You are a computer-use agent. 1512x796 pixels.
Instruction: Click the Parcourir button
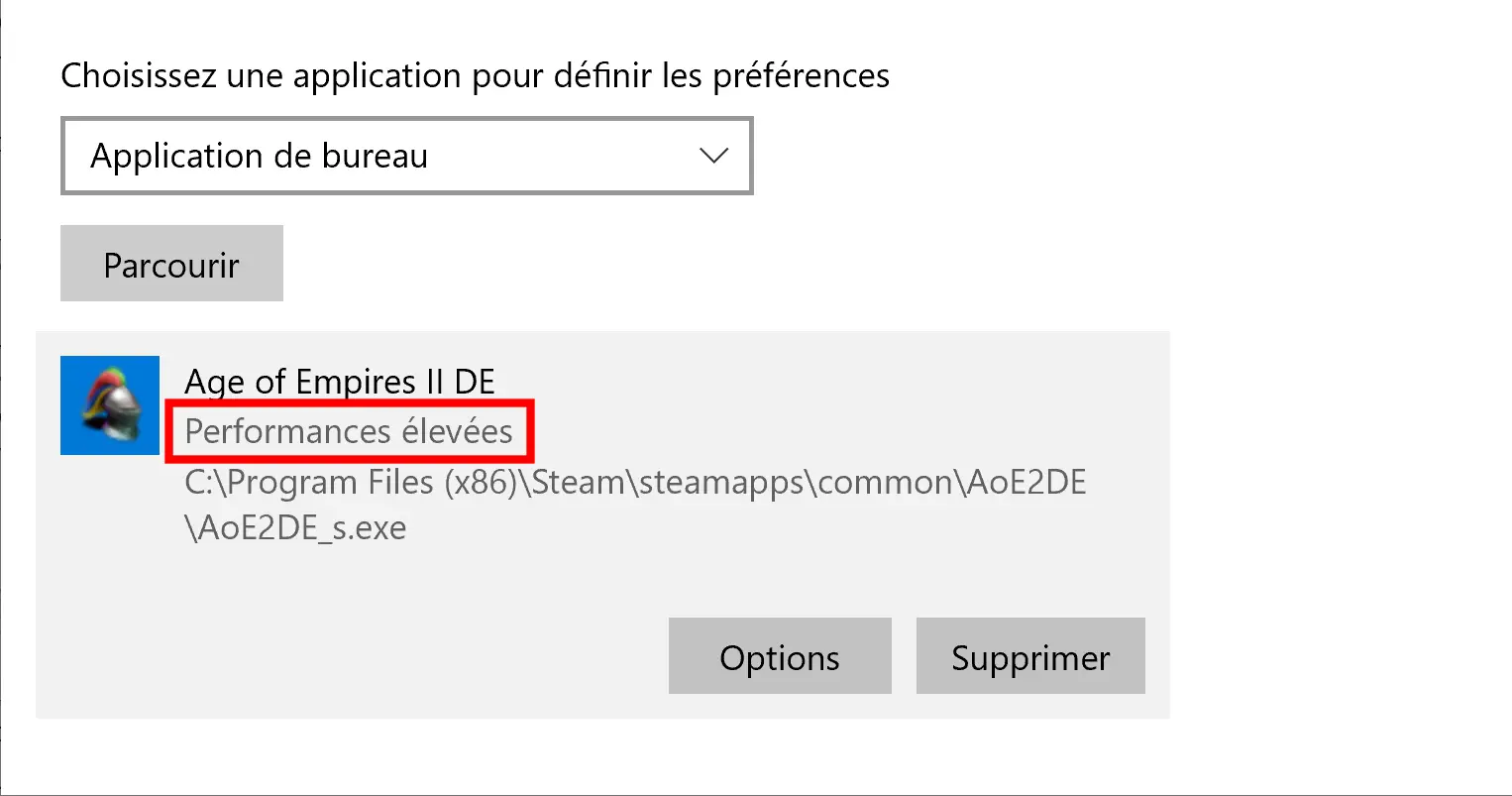click(x=171, y=264)
